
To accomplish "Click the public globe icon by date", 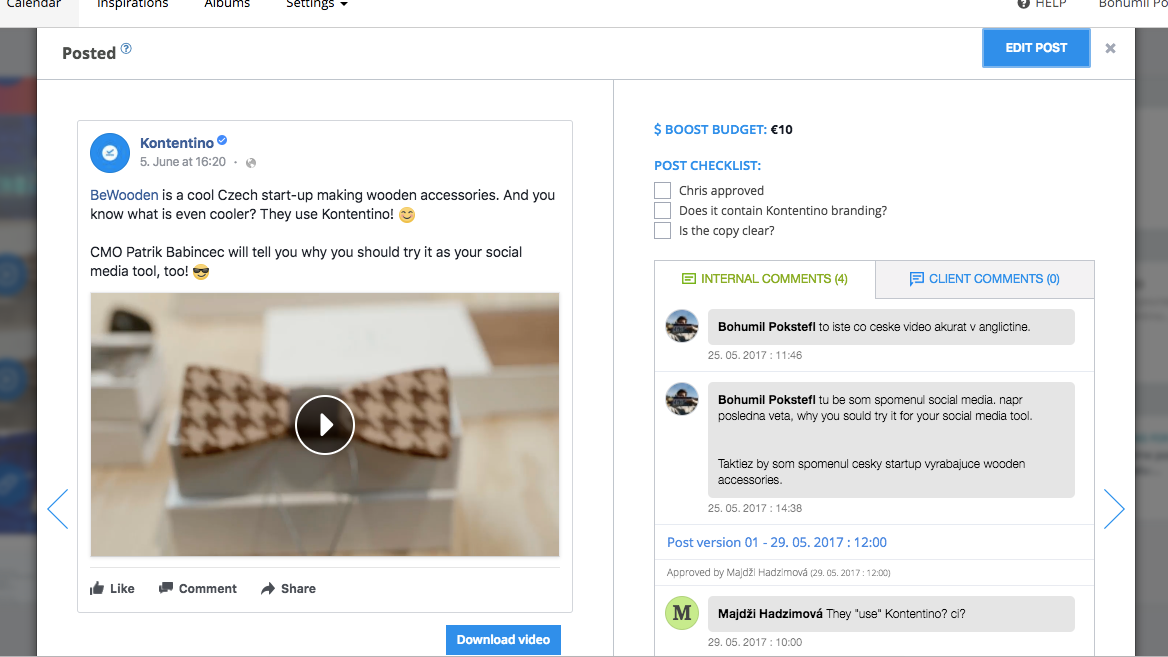I will (251, 162).
